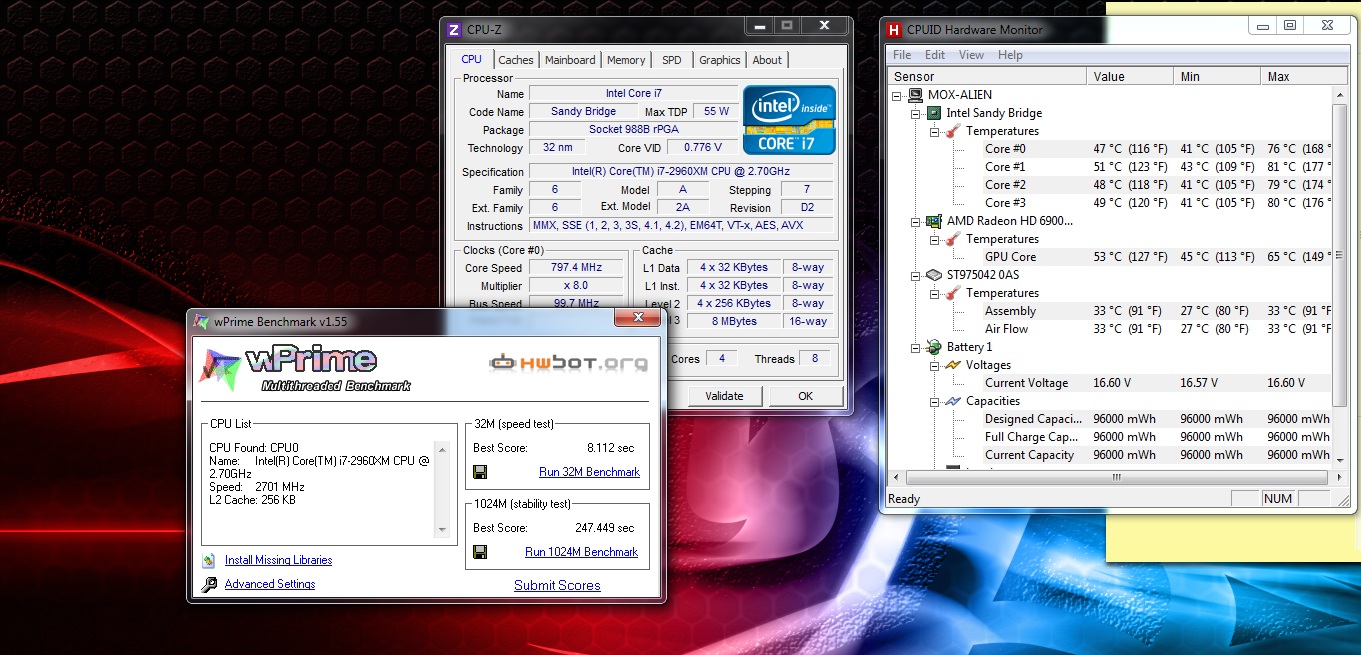Screen dimensions: 1361x655
Task: Collapse the Capacities node
Action: 934,401
